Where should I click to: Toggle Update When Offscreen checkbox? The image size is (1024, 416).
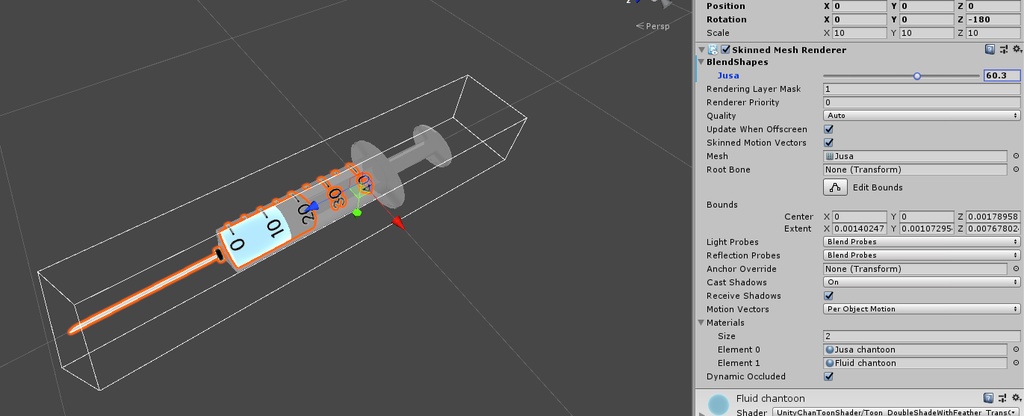point(829,129)
